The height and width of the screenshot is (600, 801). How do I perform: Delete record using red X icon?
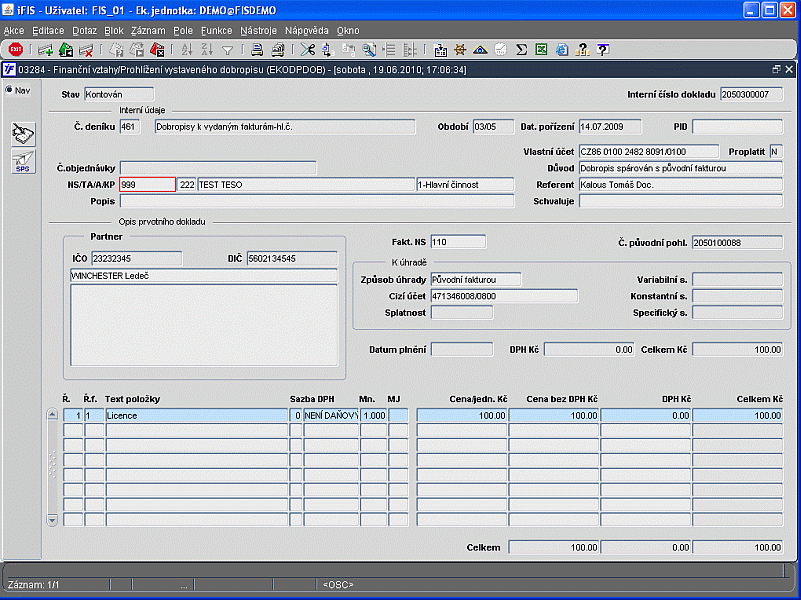[86, 50]
